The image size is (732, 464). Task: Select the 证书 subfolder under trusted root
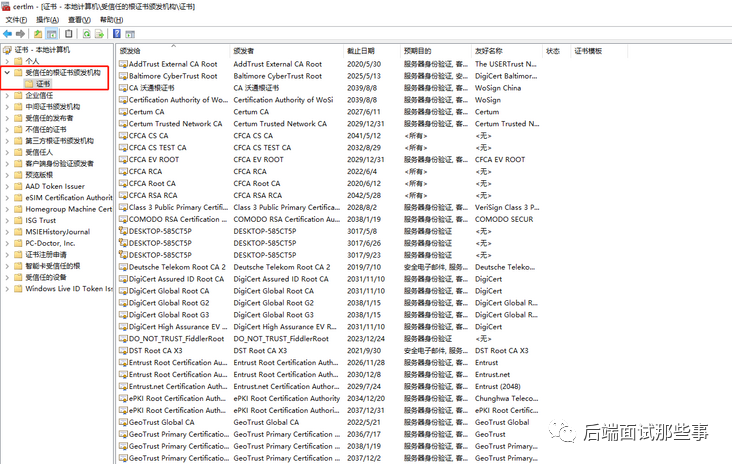pos(43,84)
